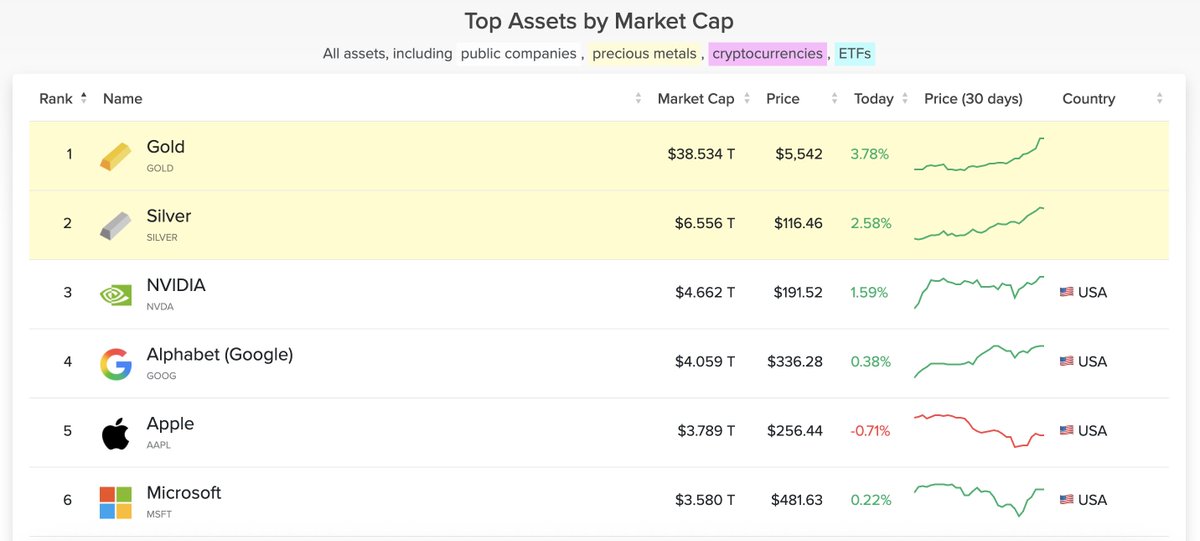Image resolution: width=1200 pixels, height=541 pixels.
Task: Click Apple price $256.44
Action: point(795,430)
